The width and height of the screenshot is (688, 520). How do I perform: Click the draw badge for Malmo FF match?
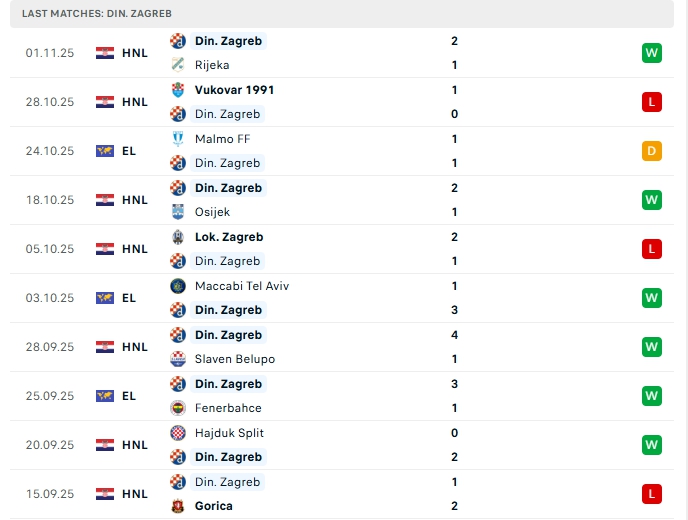652,151
